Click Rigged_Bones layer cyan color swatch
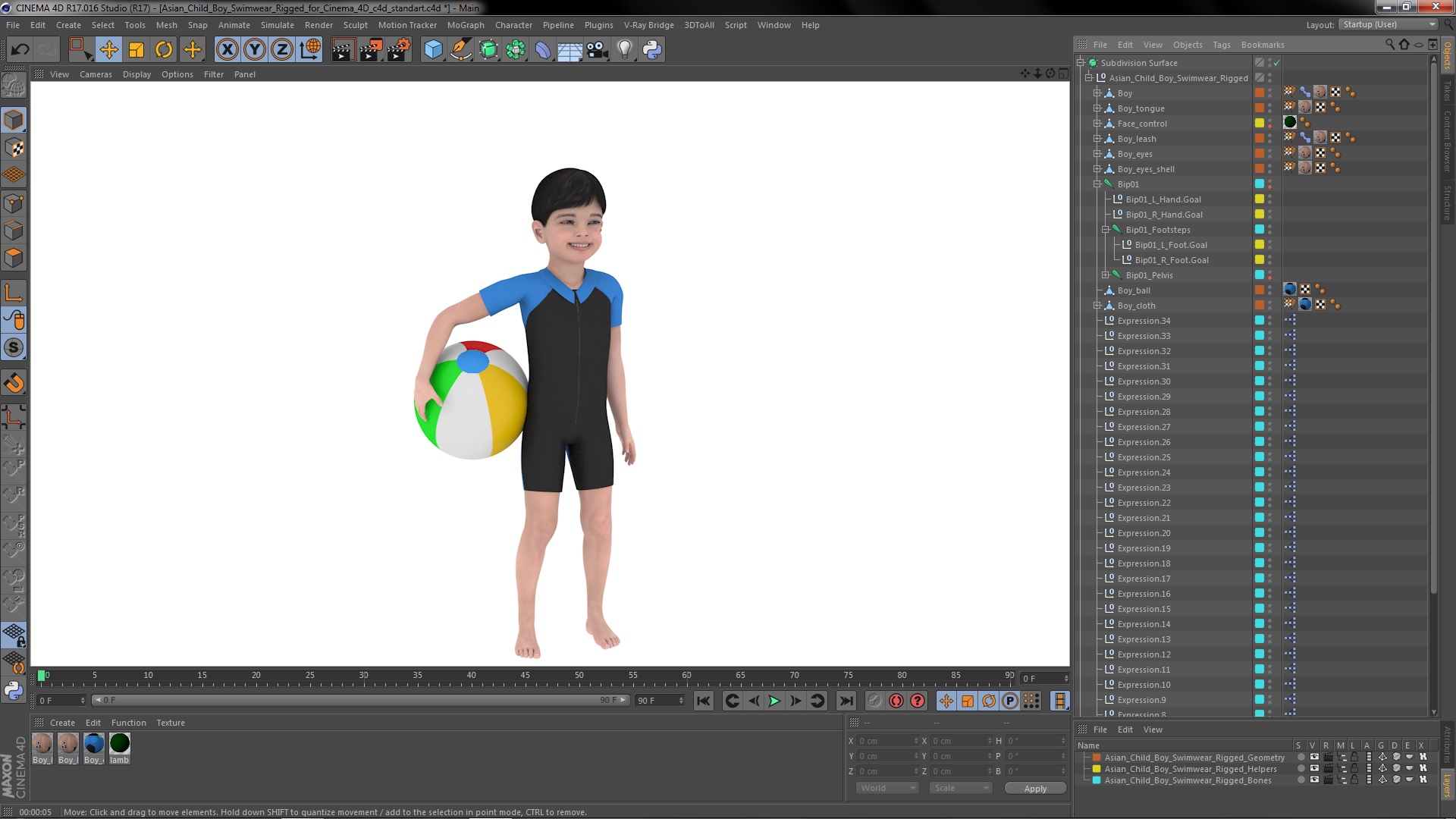The height and width of the screenshot is (819, 1456). click(x=1097, y=780)
